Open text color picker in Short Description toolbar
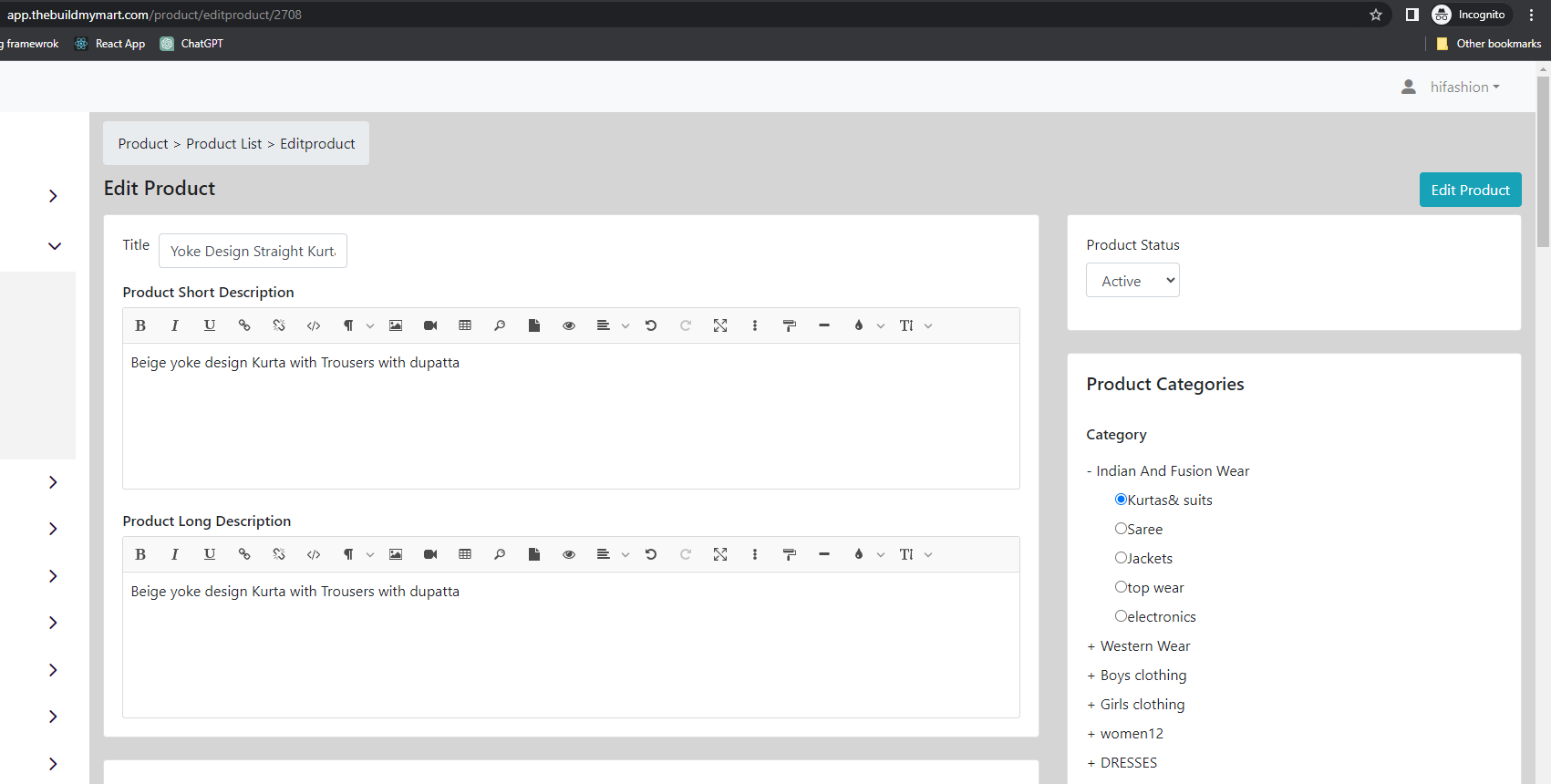The image size is (1551, 784). [x=867, y=325]
